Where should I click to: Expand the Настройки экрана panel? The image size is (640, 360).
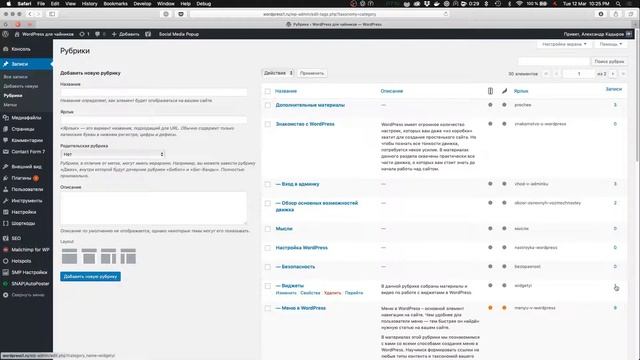tap(564, 44)
